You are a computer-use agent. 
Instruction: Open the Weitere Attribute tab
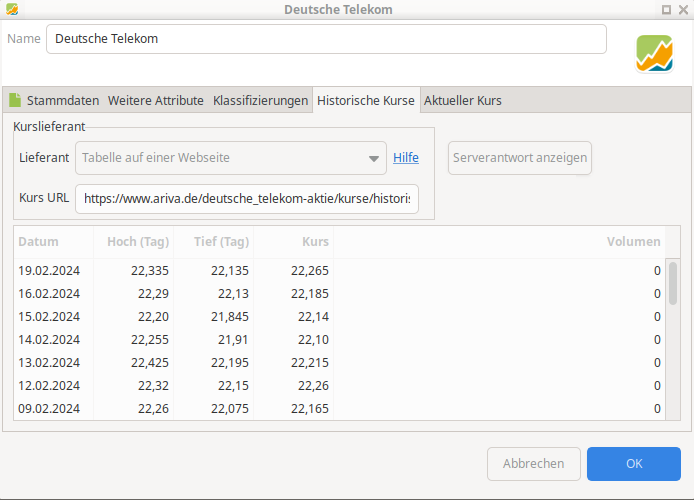[x=156, y=100]
